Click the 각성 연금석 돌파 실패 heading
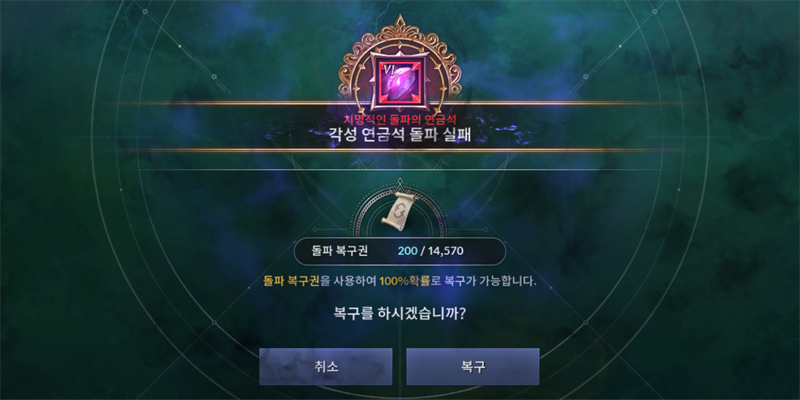The image size is (800, 400). (400, 137)
